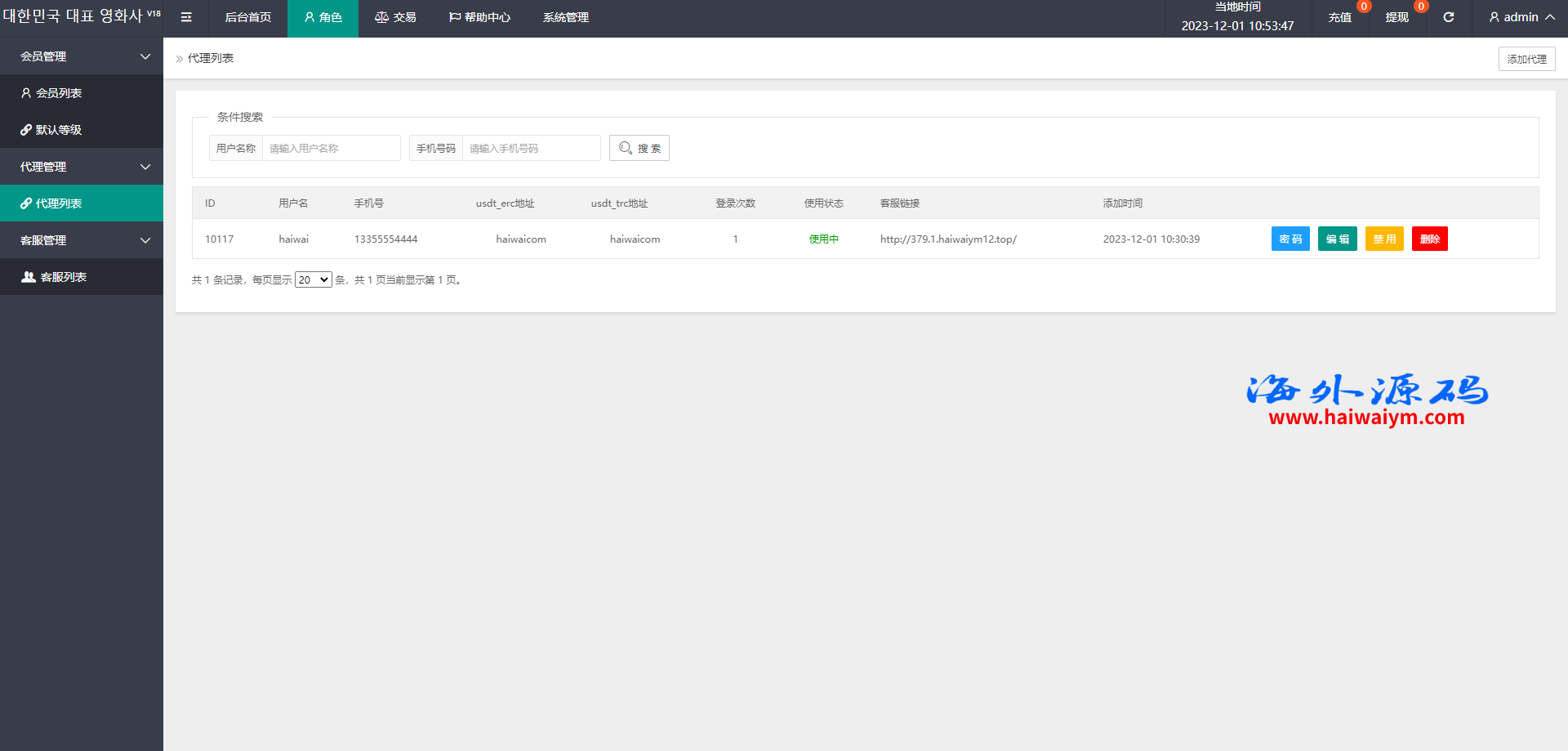Click the refresh icon in top bar
The image size is (1568, 751).
[1448, 17]
